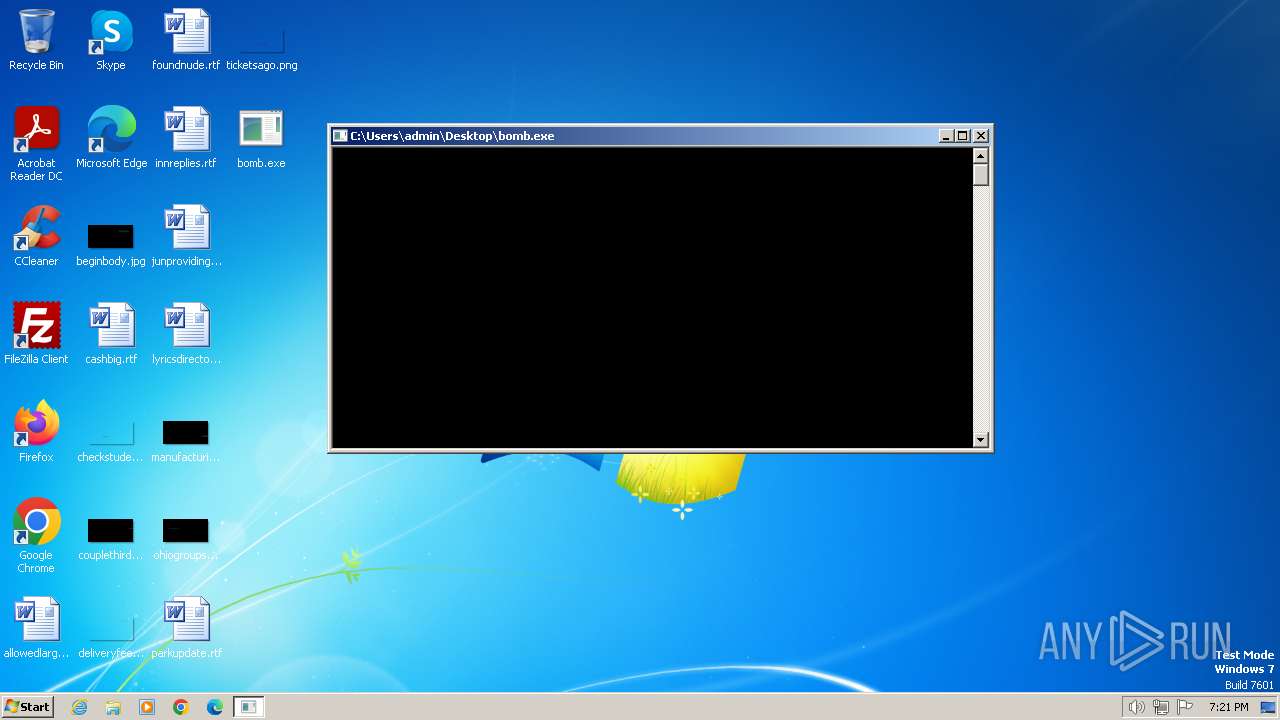Screen dimensions: 1280x720
Task: Click inside the black console area
Action: 652,297
